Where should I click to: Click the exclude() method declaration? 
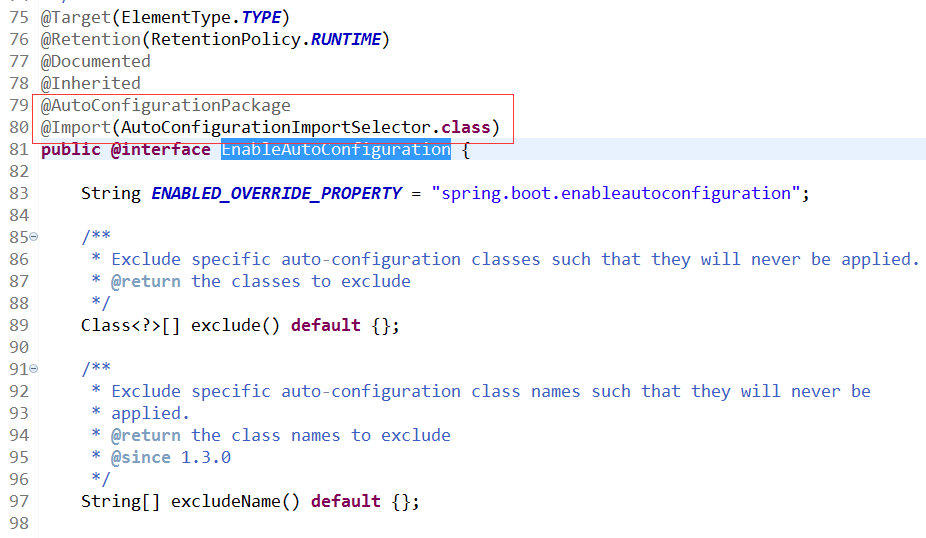(x=235, y=325)
